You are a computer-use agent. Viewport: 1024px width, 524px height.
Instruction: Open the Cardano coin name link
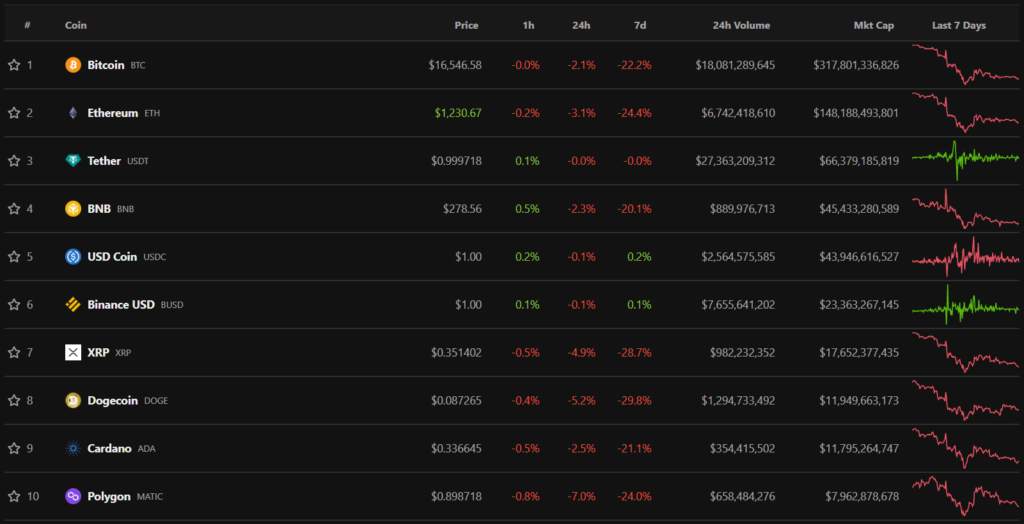point(109,448)
